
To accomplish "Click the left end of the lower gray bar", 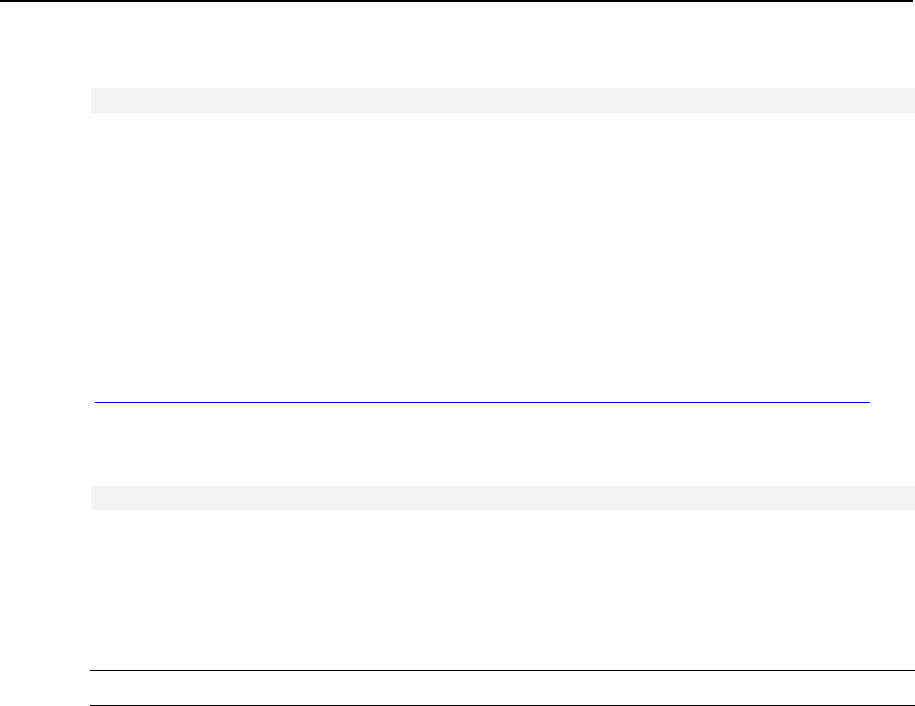I will click(94, 497).
